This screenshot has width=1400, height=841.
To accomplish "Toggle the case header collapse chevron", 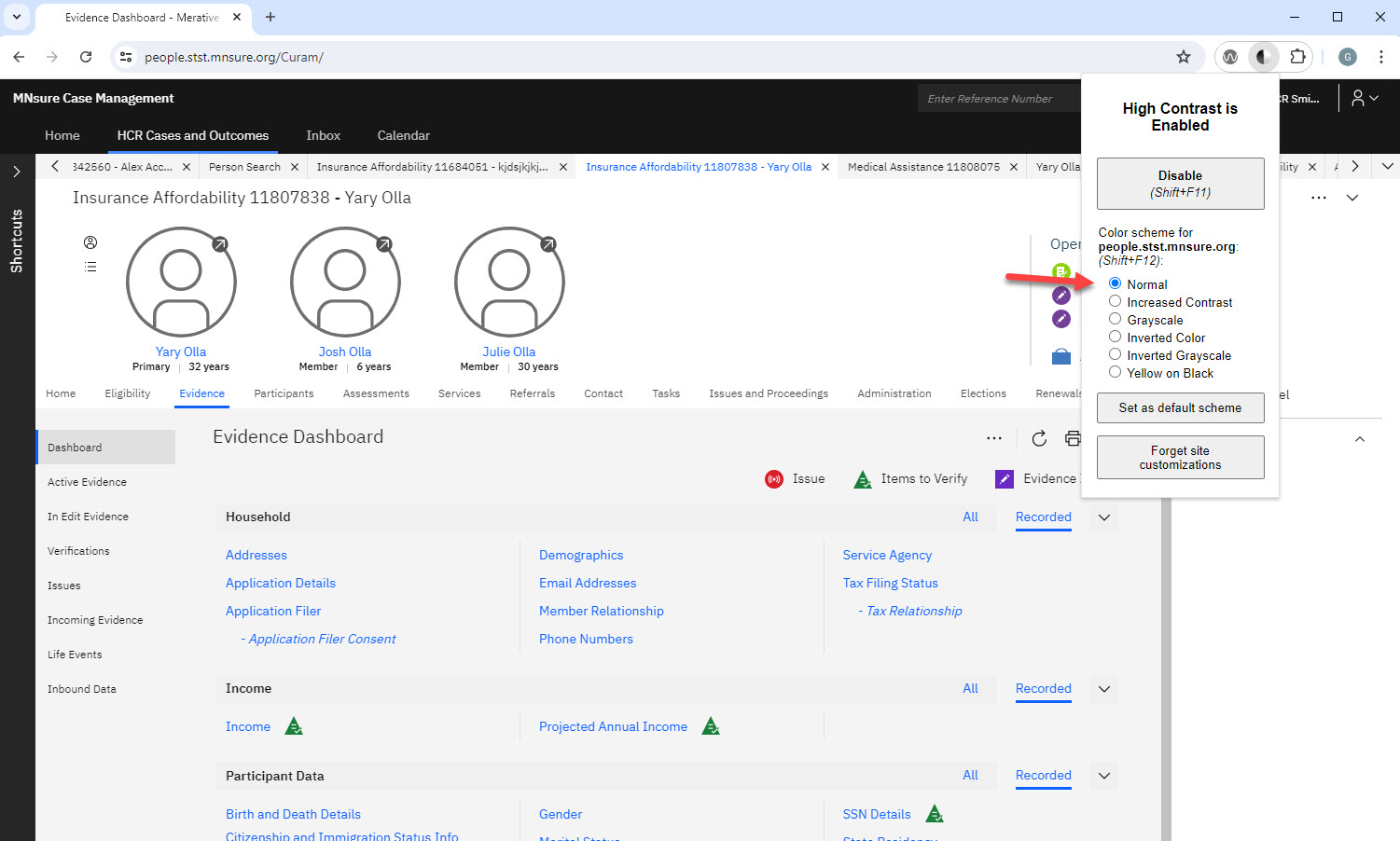I will click(1352, 198).
